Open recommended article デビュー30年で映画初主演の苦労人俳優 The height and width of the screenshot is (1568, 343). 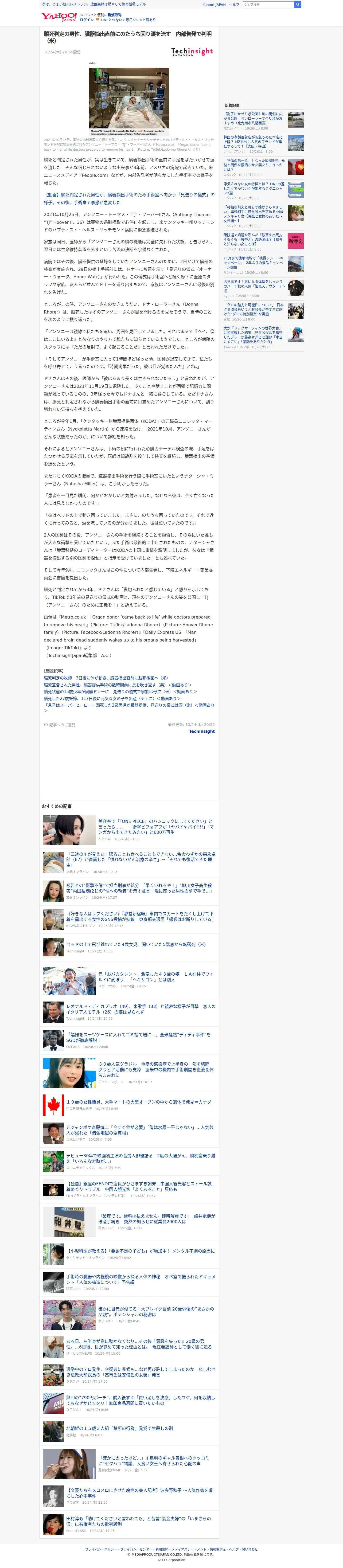pyautogui.click(x=140, y=1158)
